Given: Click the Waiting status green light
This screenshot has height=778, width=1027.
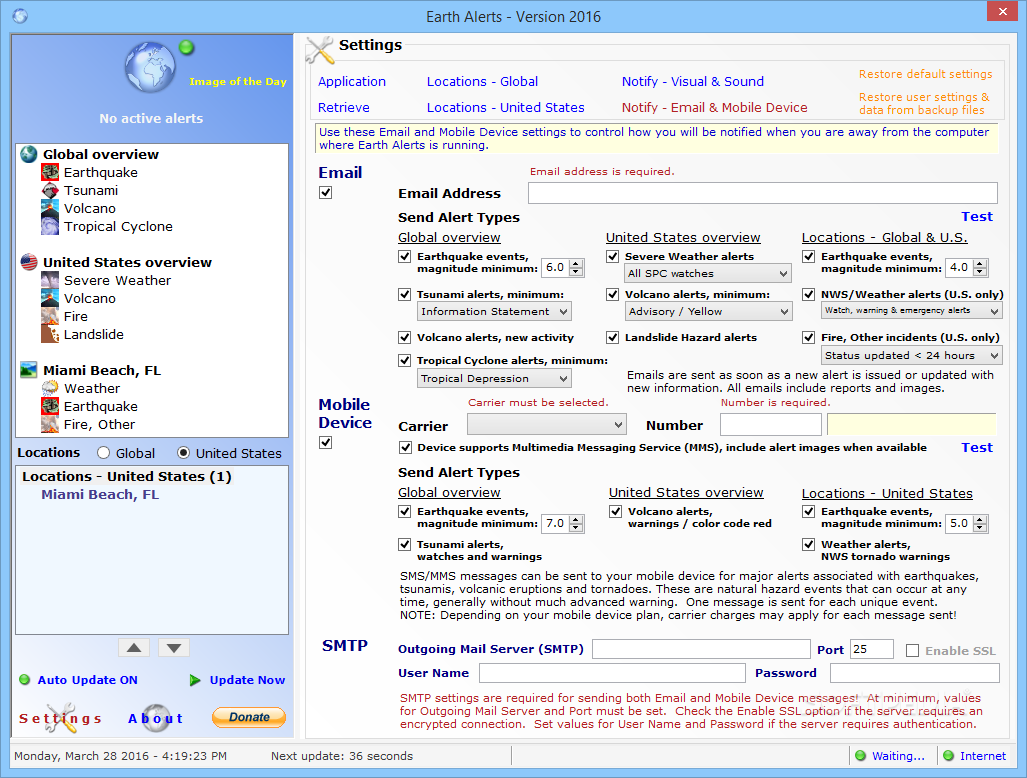Looking at the screenshot, I should click(x=861, y=756).
